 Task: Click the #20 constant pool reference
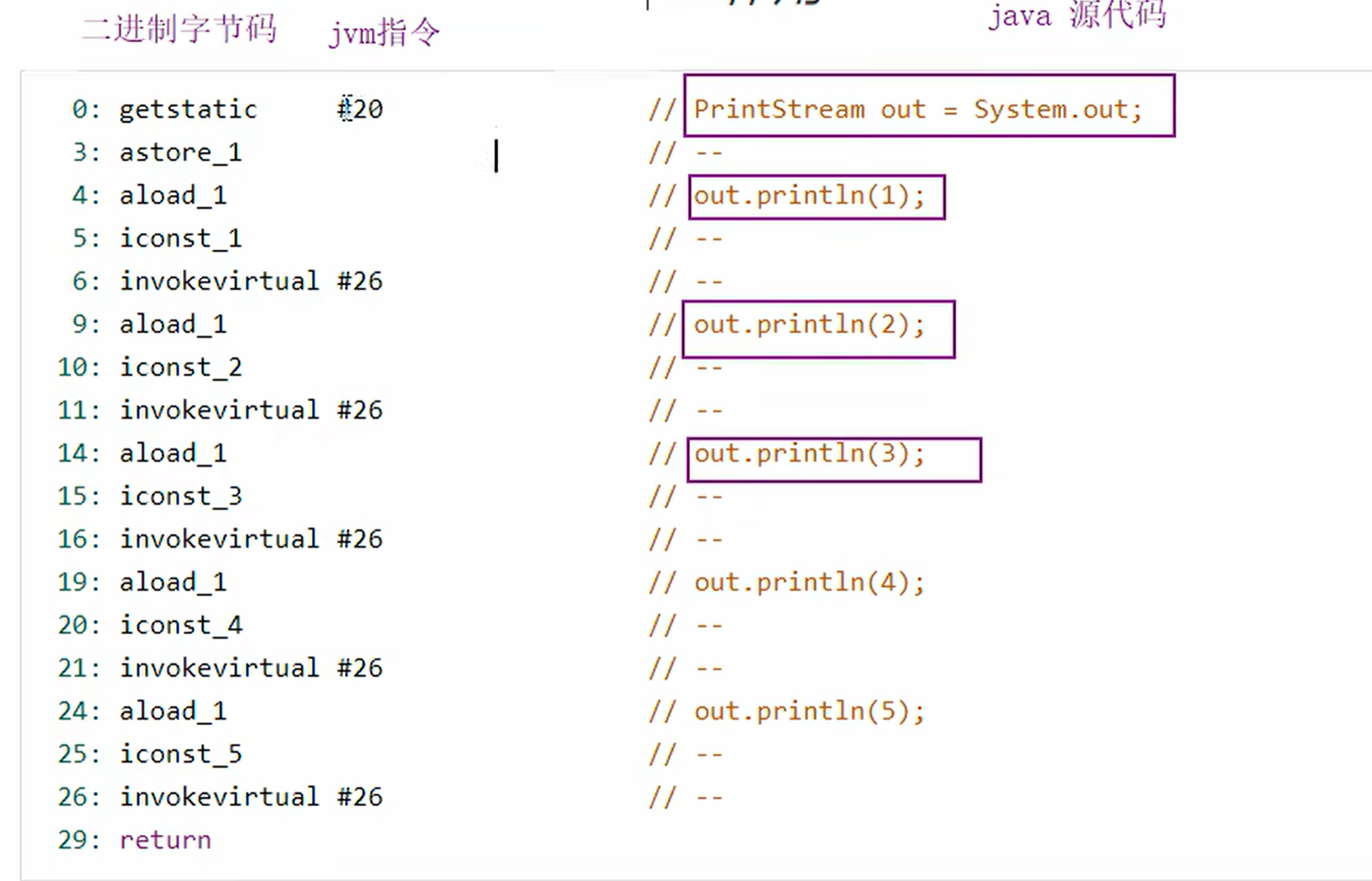[x=360, y=110]
